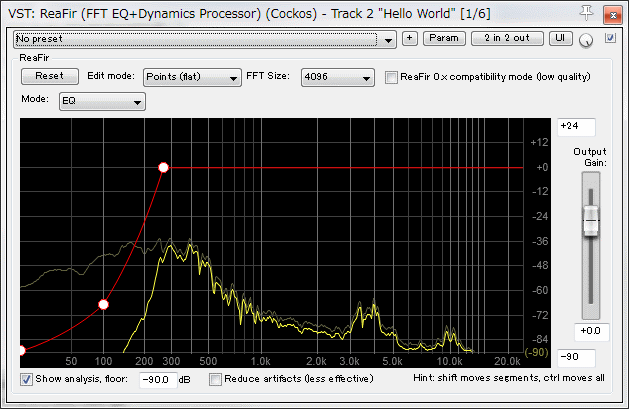
Task: Expand the Edit mode dropdown
Action: (192, 77)
